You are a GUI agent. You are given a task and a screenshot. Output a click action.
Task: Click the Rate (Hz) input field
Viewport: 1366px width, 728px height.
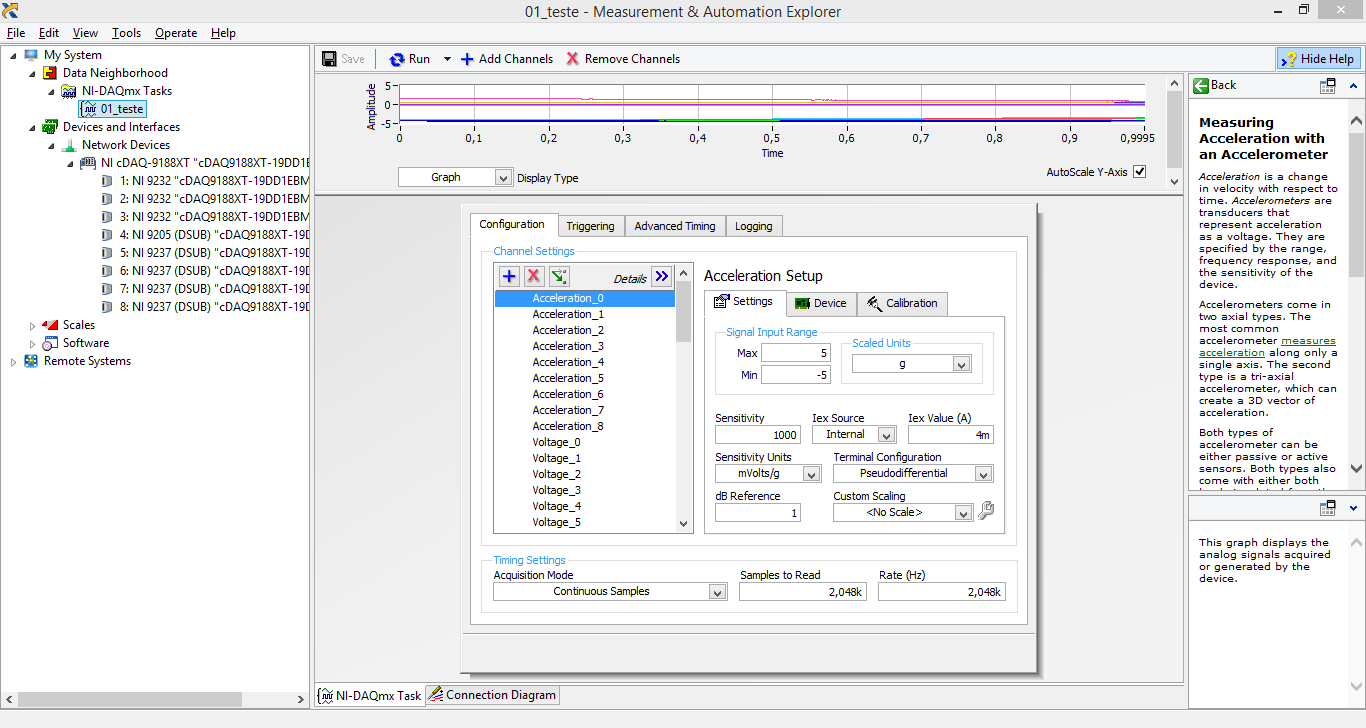coord(941,592)
